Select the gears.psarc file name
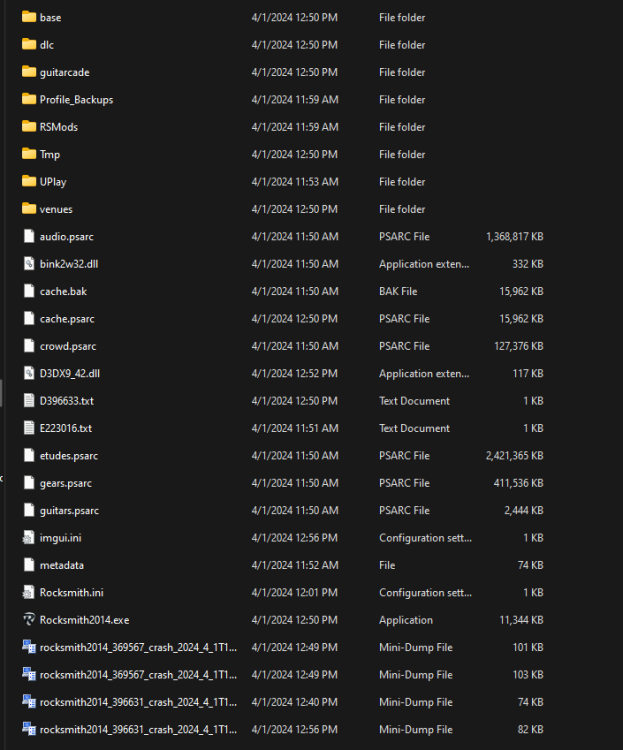 pyautogui.click(x=67, y=483)
